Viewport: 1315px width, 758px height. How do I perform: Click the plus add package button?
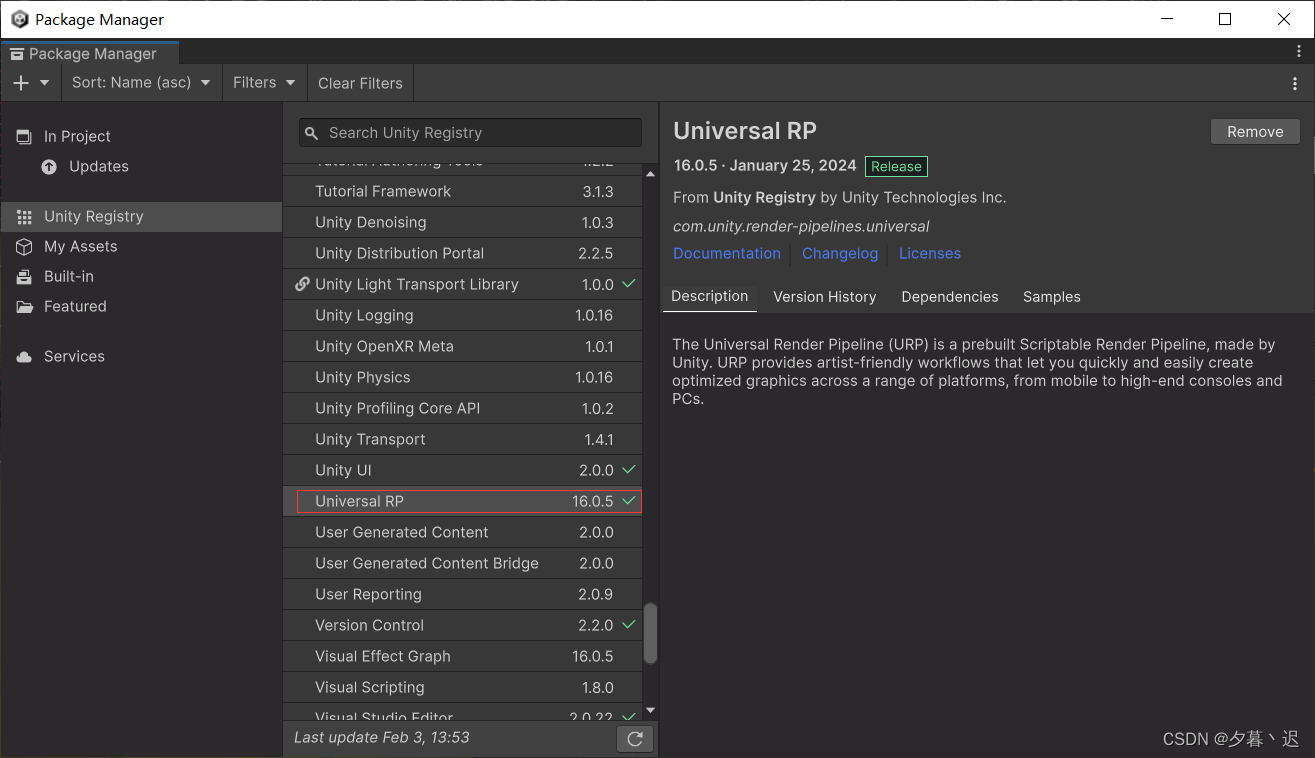click(21, 83)
